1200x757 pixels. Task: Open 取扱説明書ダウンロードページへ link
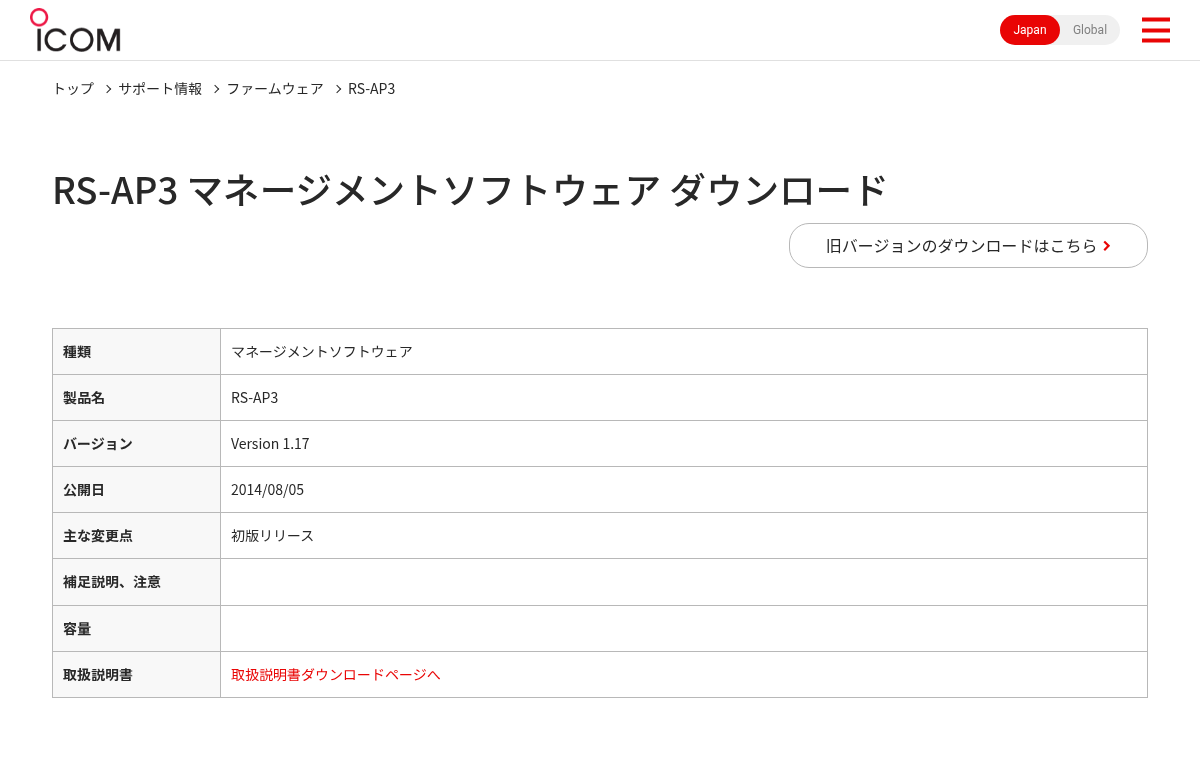click(x=336, y=674)
